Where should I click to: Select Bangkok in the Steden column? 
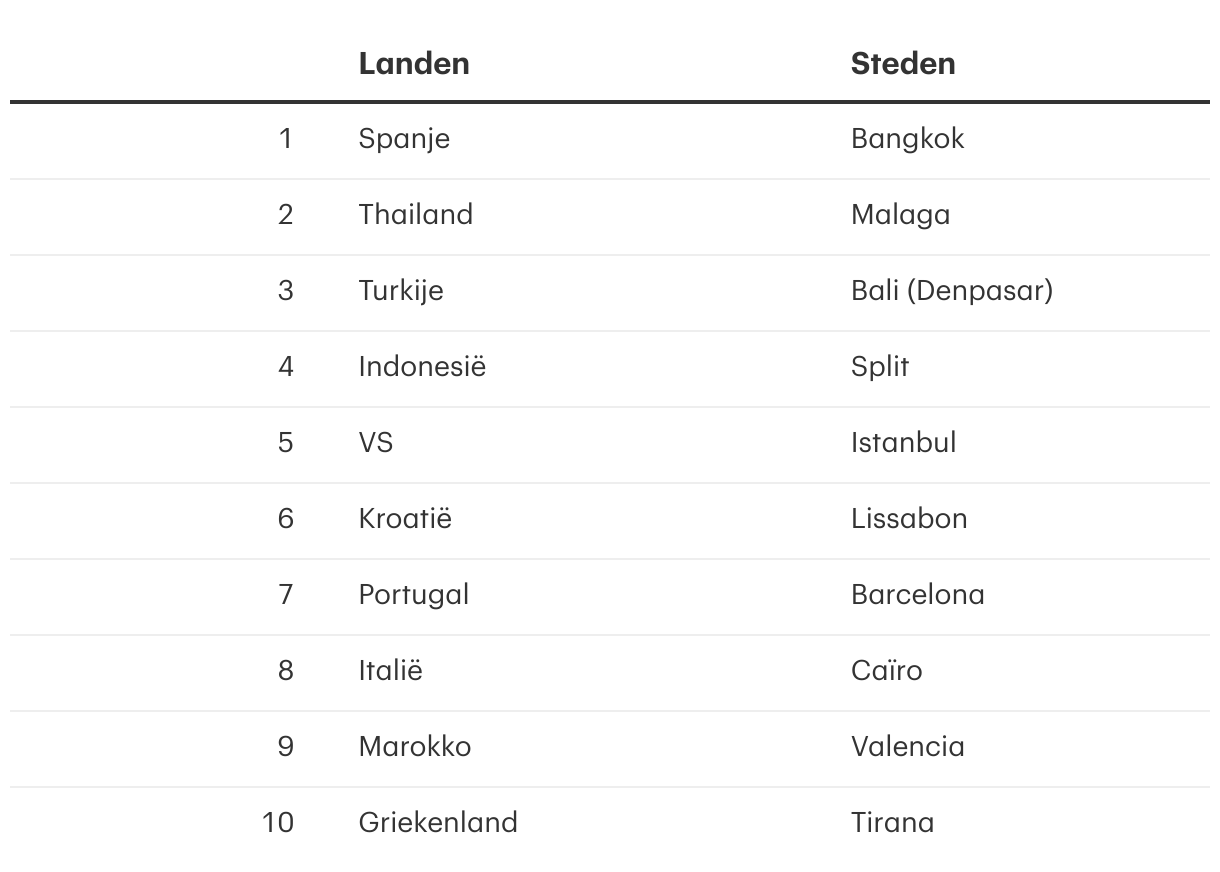pyautogui.click(x=907, y=139)
